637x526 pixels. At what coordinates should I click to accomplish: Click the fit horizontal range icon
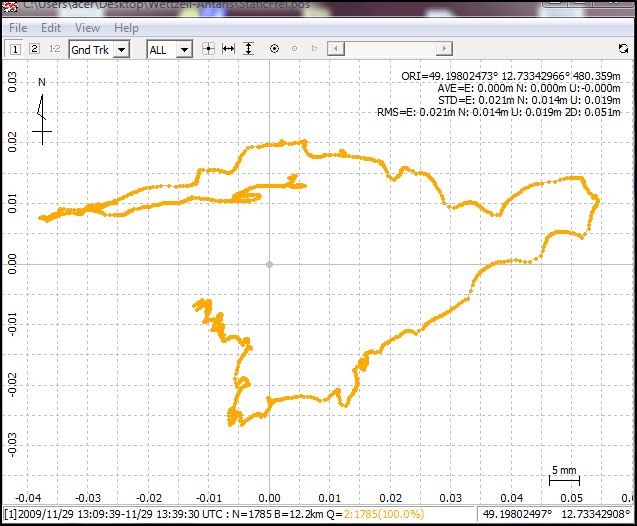[x=228, y=48]
